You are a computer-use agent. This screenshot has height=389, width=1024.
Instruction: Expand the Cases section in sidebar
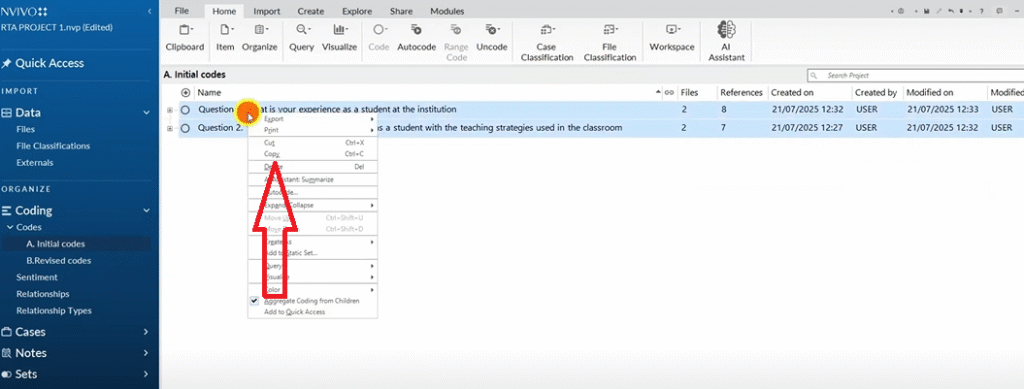pyautogui.click(x=146, y=332)
